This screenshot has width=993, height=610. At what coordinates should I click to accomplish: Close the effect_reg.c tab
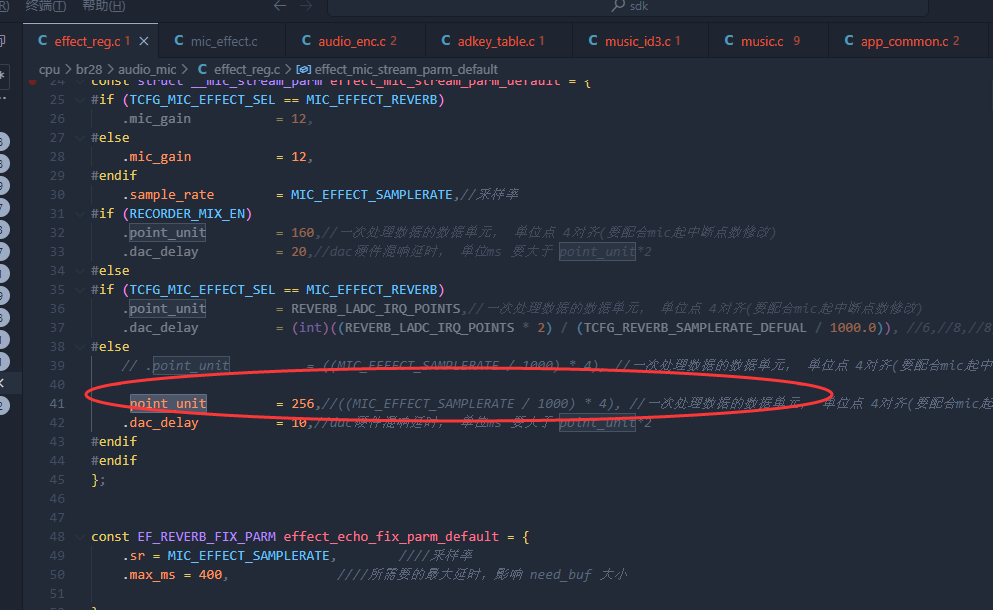[x=144, y=41]
